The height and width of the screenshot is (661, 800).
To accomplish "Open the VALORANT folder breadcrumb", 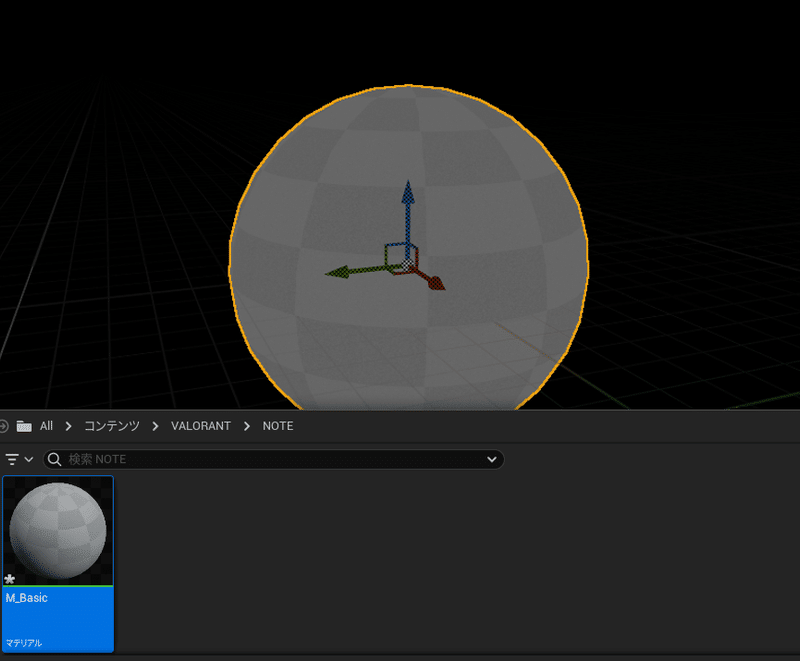I will point(201,426).
